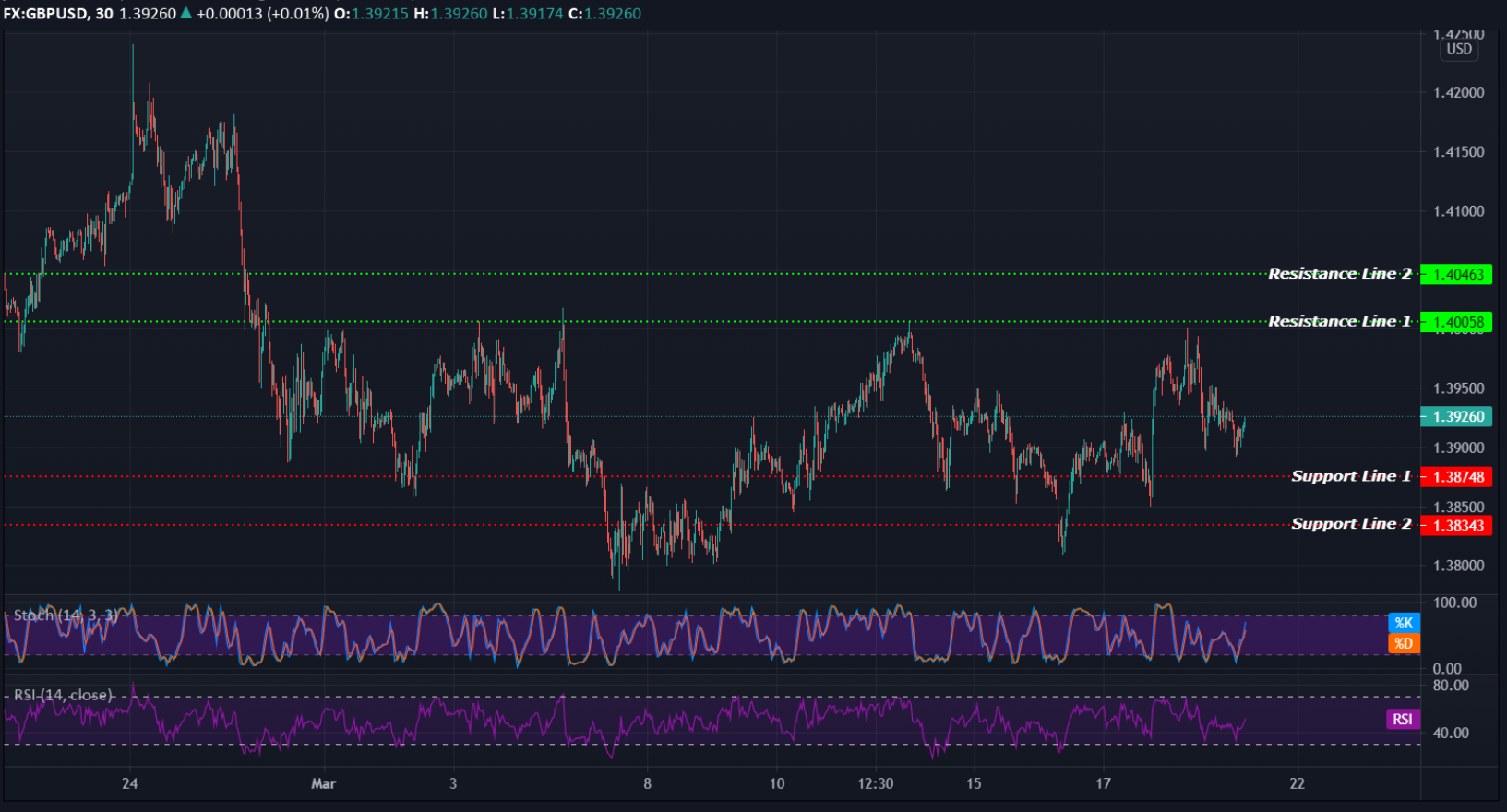
Task: Select the 1.40058 green price tag
Action: pyautogui.click(x=1456, y=322)
